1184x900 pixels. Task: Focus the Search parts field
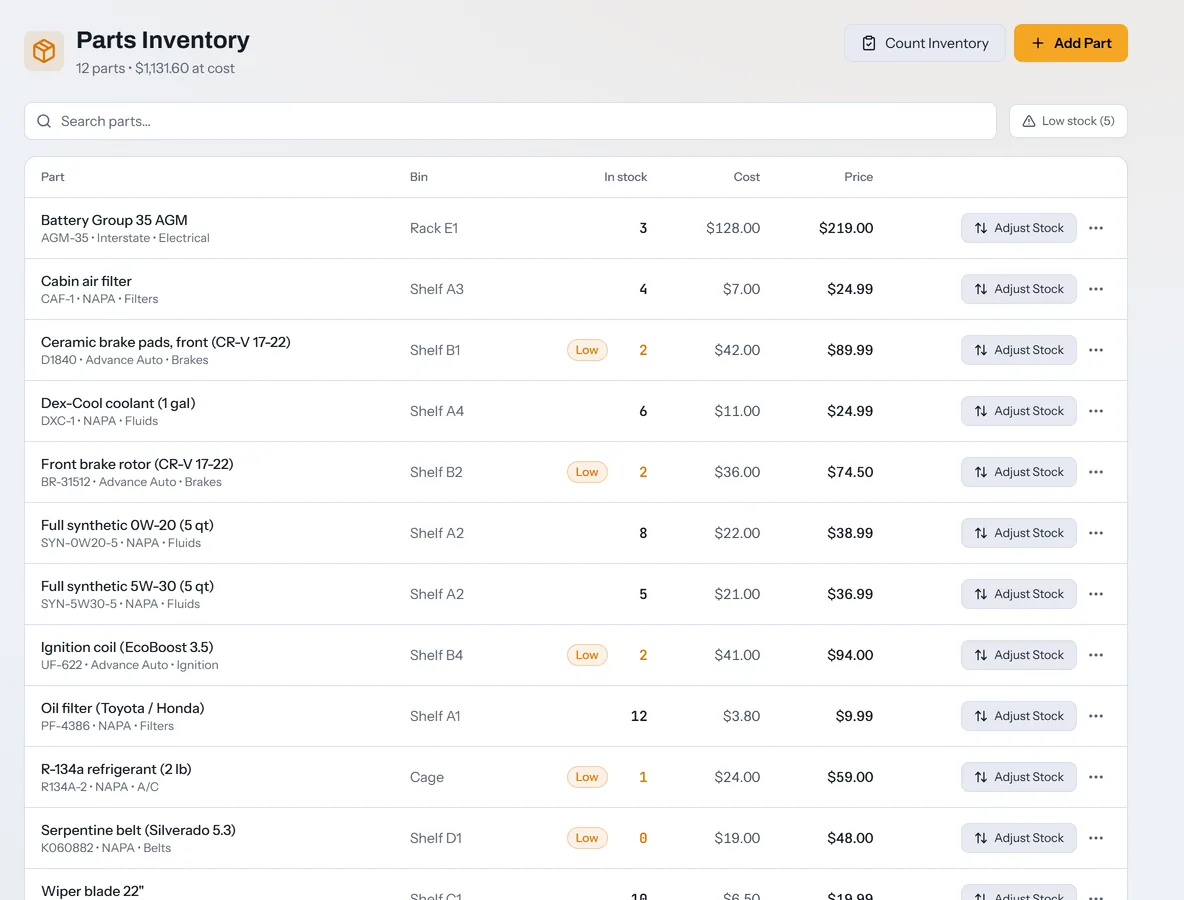(x=510, y=122)
